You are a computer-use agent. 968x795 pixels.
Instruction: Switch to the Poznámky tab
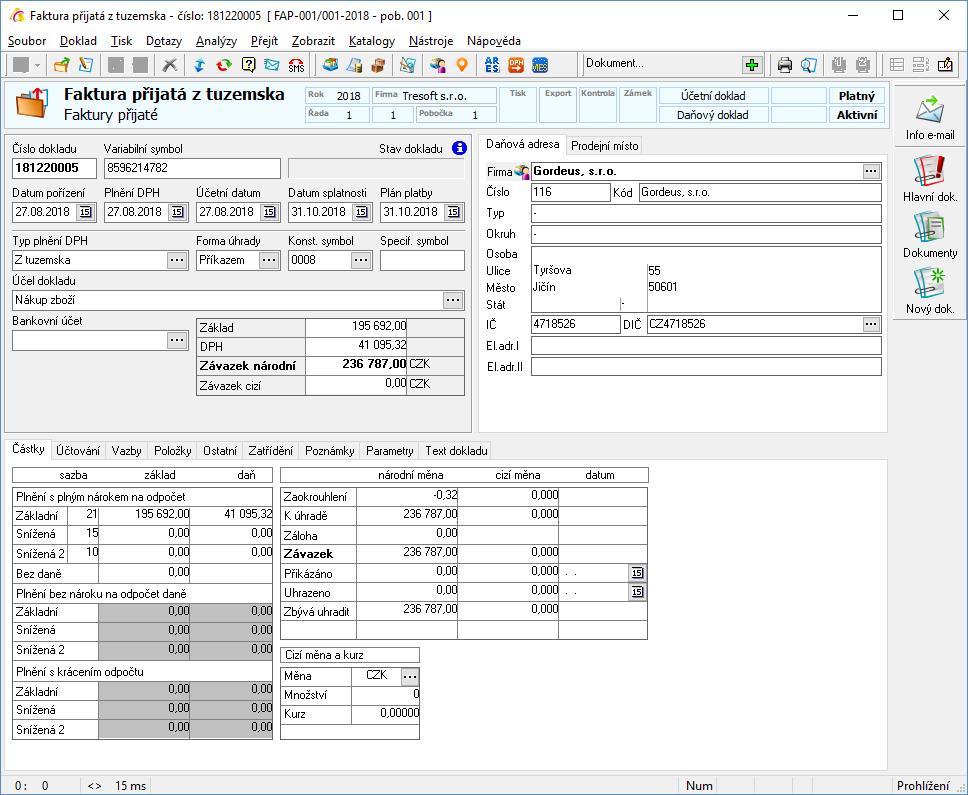[x=330, y=451]
